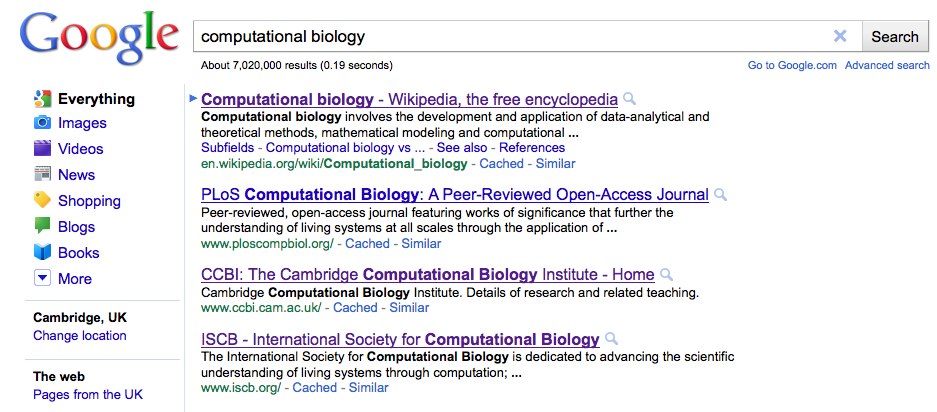This screenshot has width=937, height=412.
Task: Preview the PLoS result with magnifier icon
Action: (720, 195)
